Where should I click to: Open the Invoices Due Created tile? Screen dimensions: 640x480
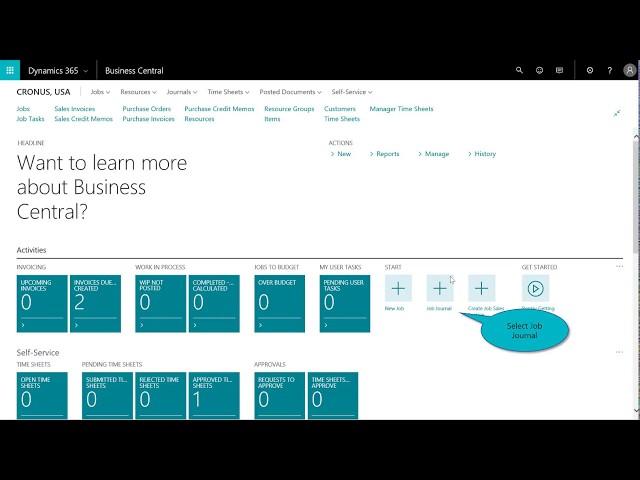96,304
